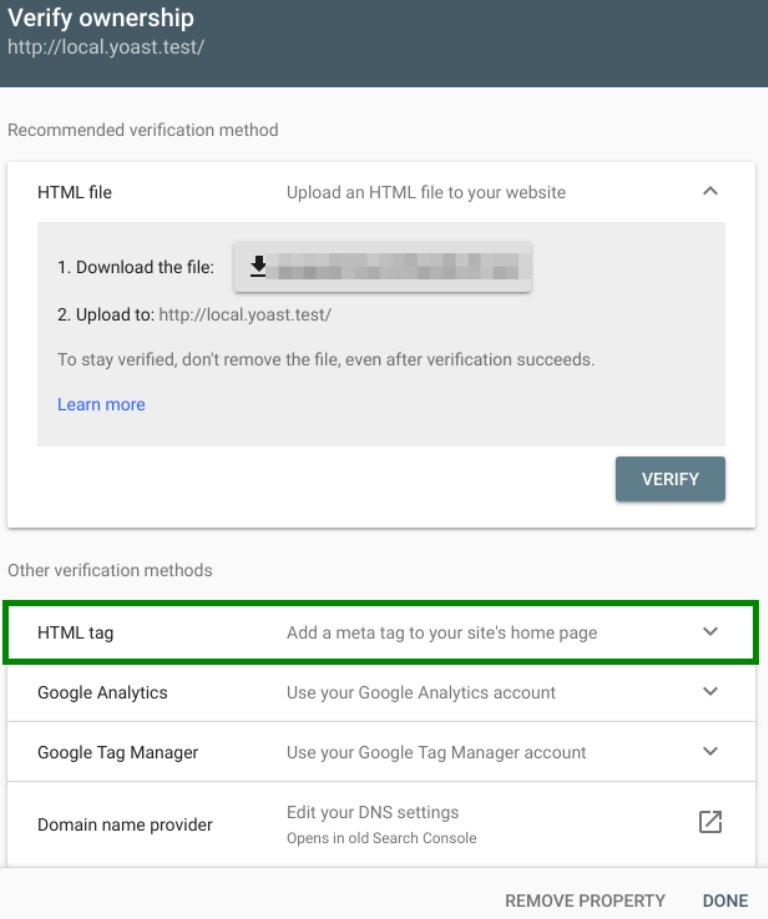Click '1. Download the file:' label
Image resolution: width=768 pixels, height=919 pixels.
coord(136,267)
